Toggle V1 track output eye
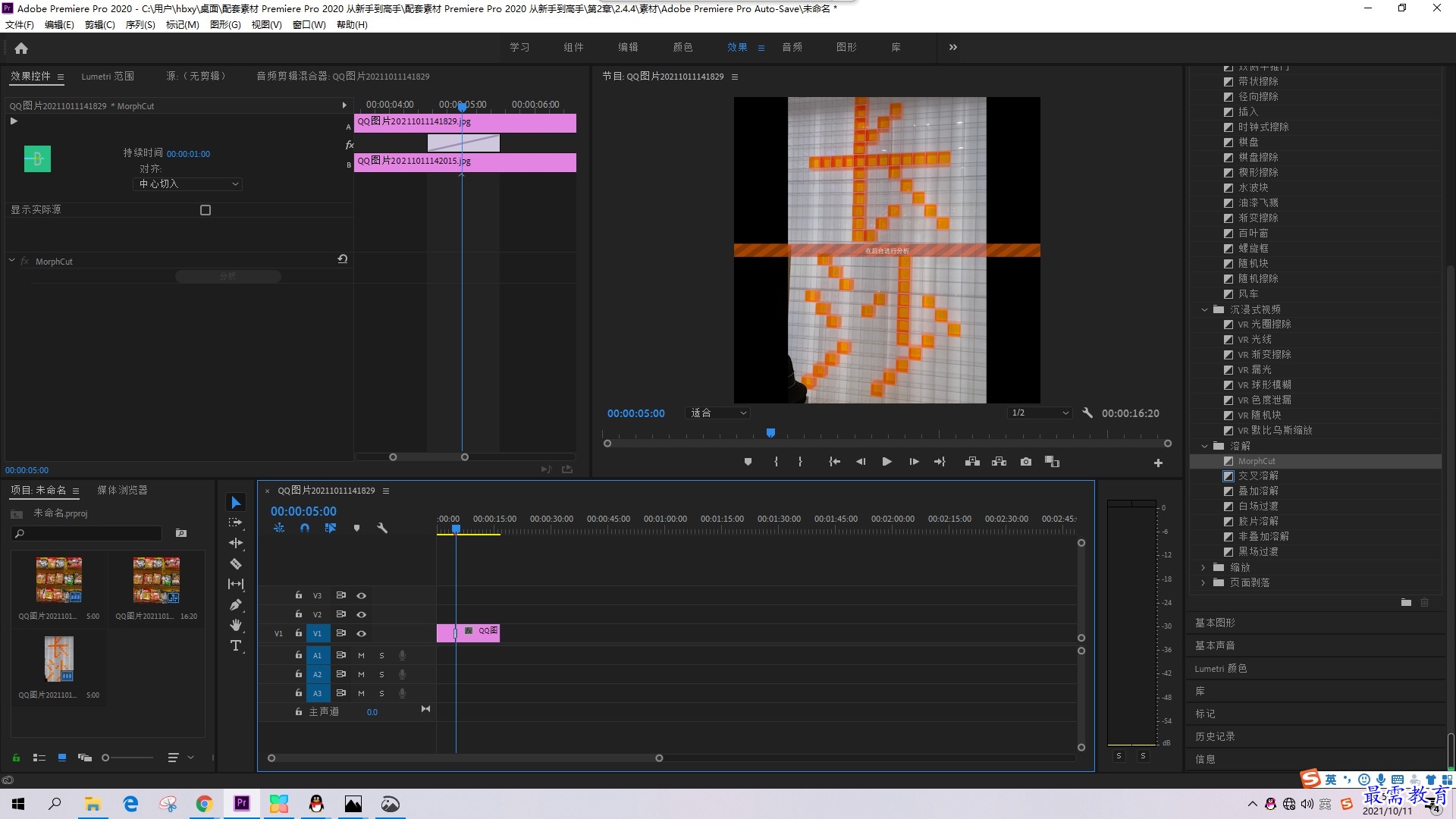This screenshot has height=819, width=1456. point(362,633)
